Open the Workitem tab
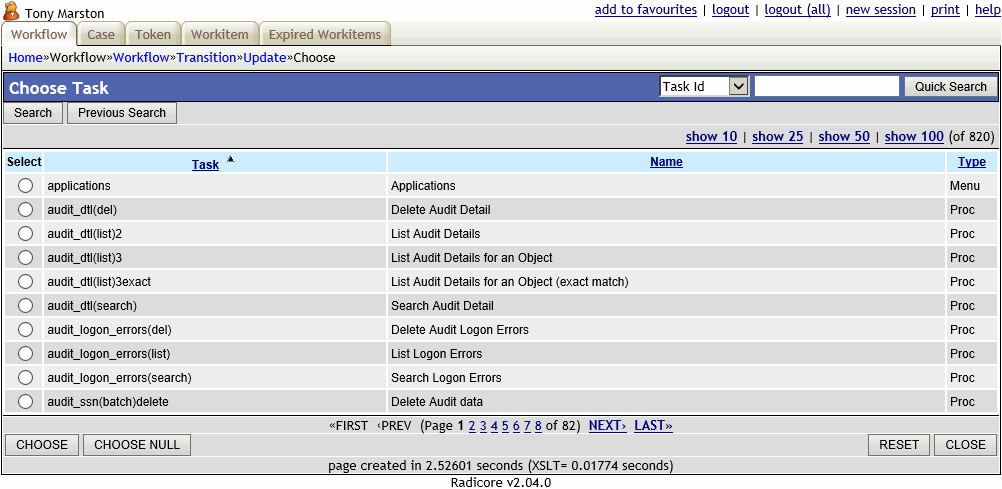Screen dimensions: 1002x489 pos(220,35)
